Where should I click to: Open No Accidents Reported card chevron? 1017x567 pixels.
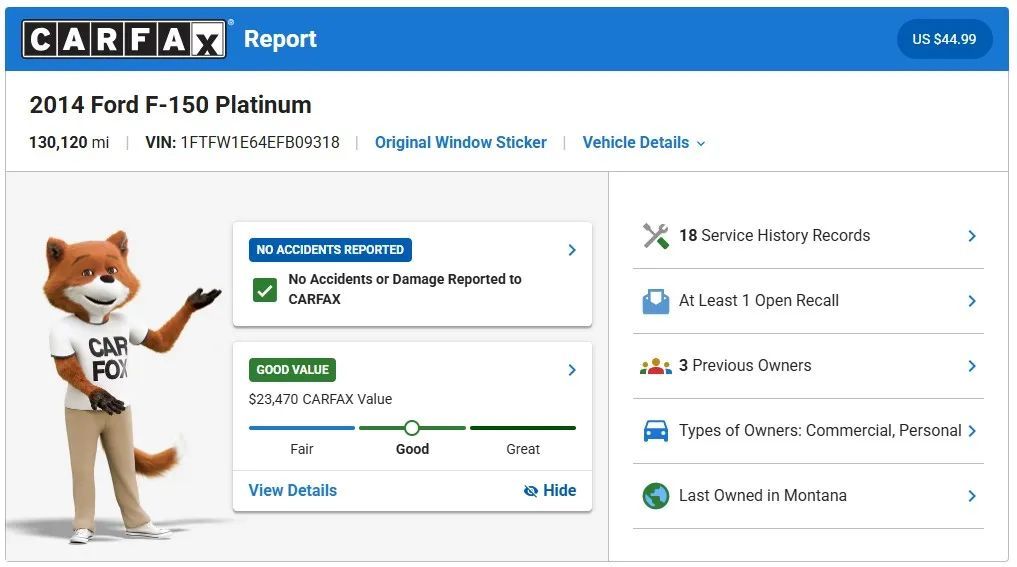pos(572,250)
